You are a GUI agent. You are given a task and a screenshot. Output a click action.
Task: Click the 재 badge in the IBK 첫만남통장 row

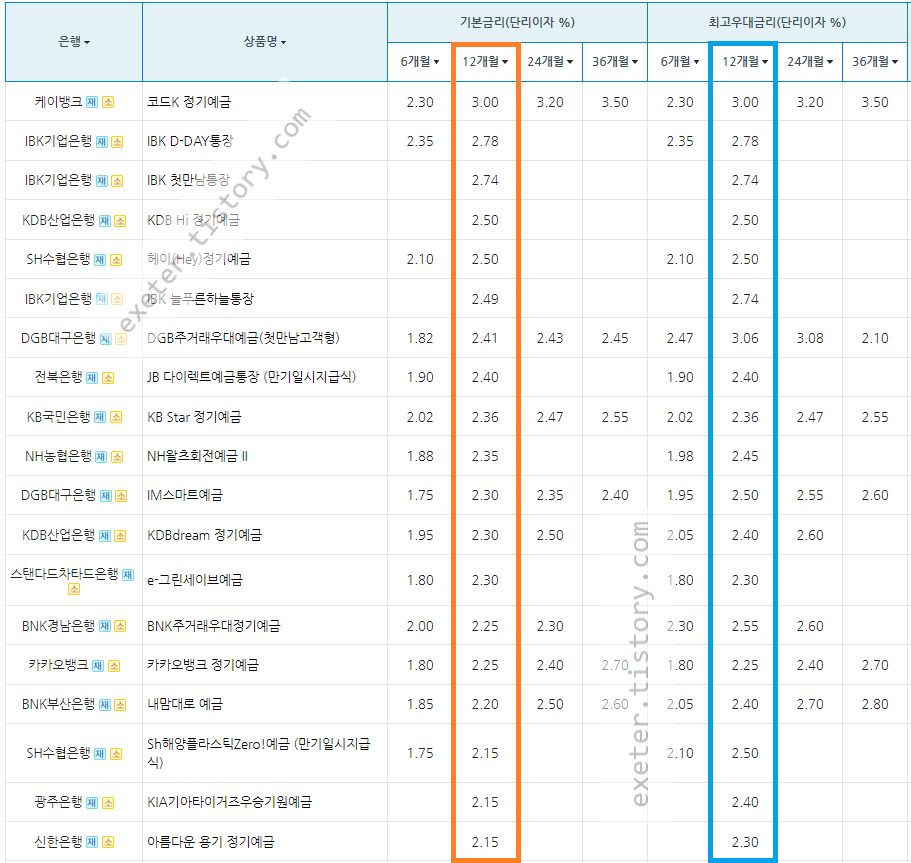click(102, 181)
